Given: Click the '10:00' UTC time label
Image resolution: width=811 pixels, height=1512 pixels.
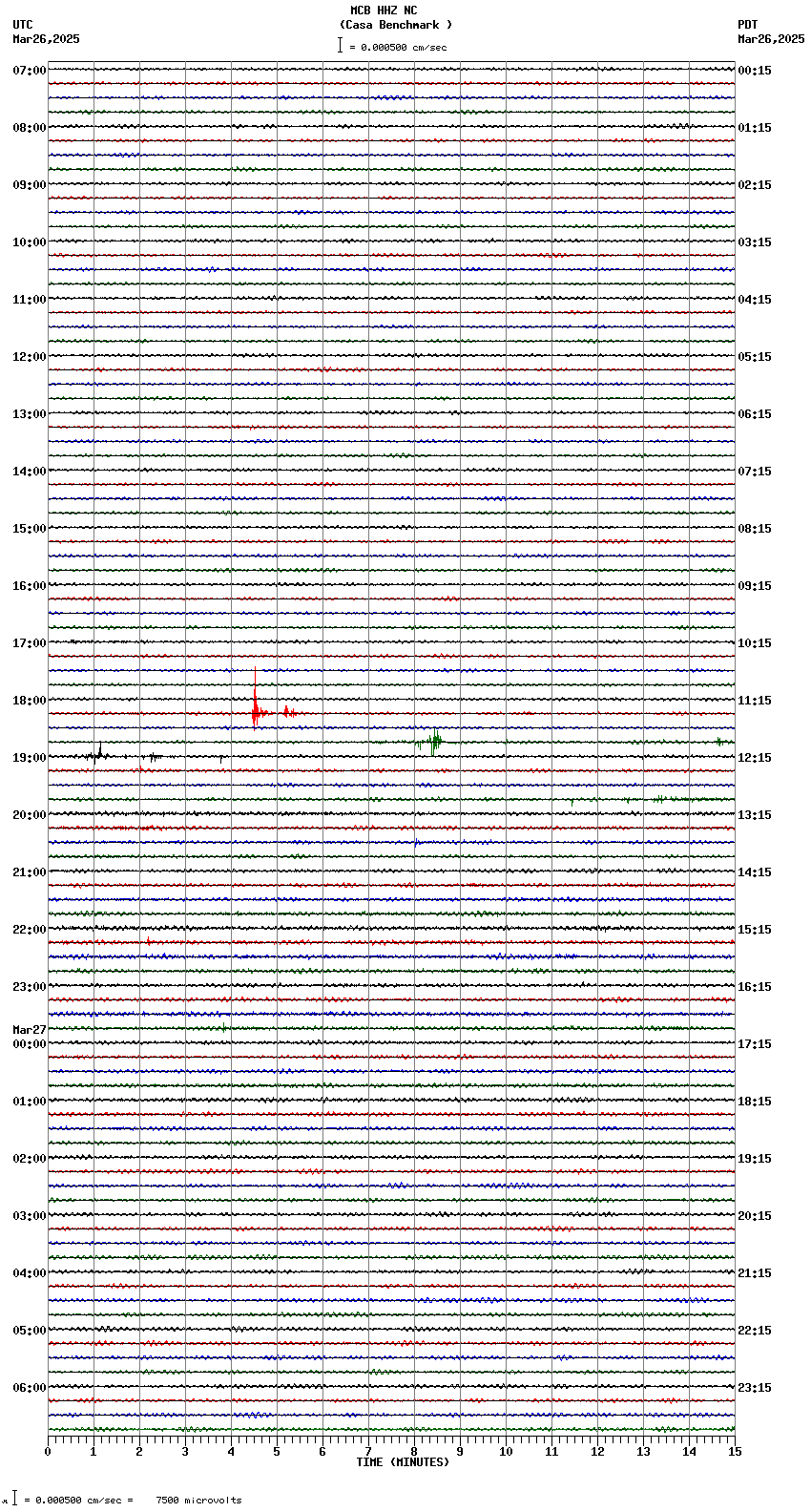Looking at the screenshot, I should (30, 242).
